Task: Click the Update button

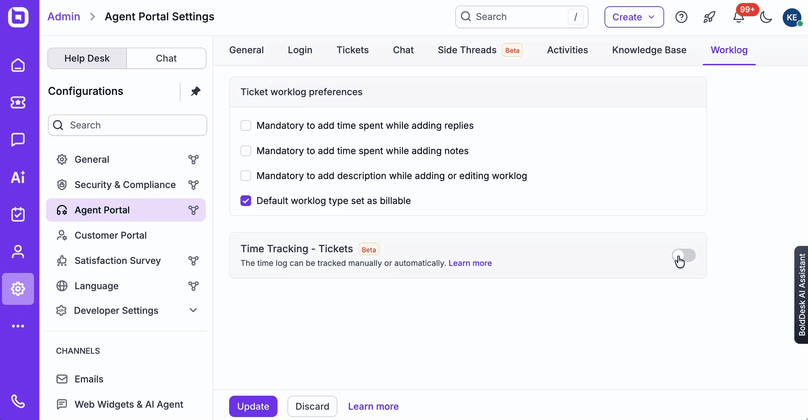Action: [x=253, y=406]
